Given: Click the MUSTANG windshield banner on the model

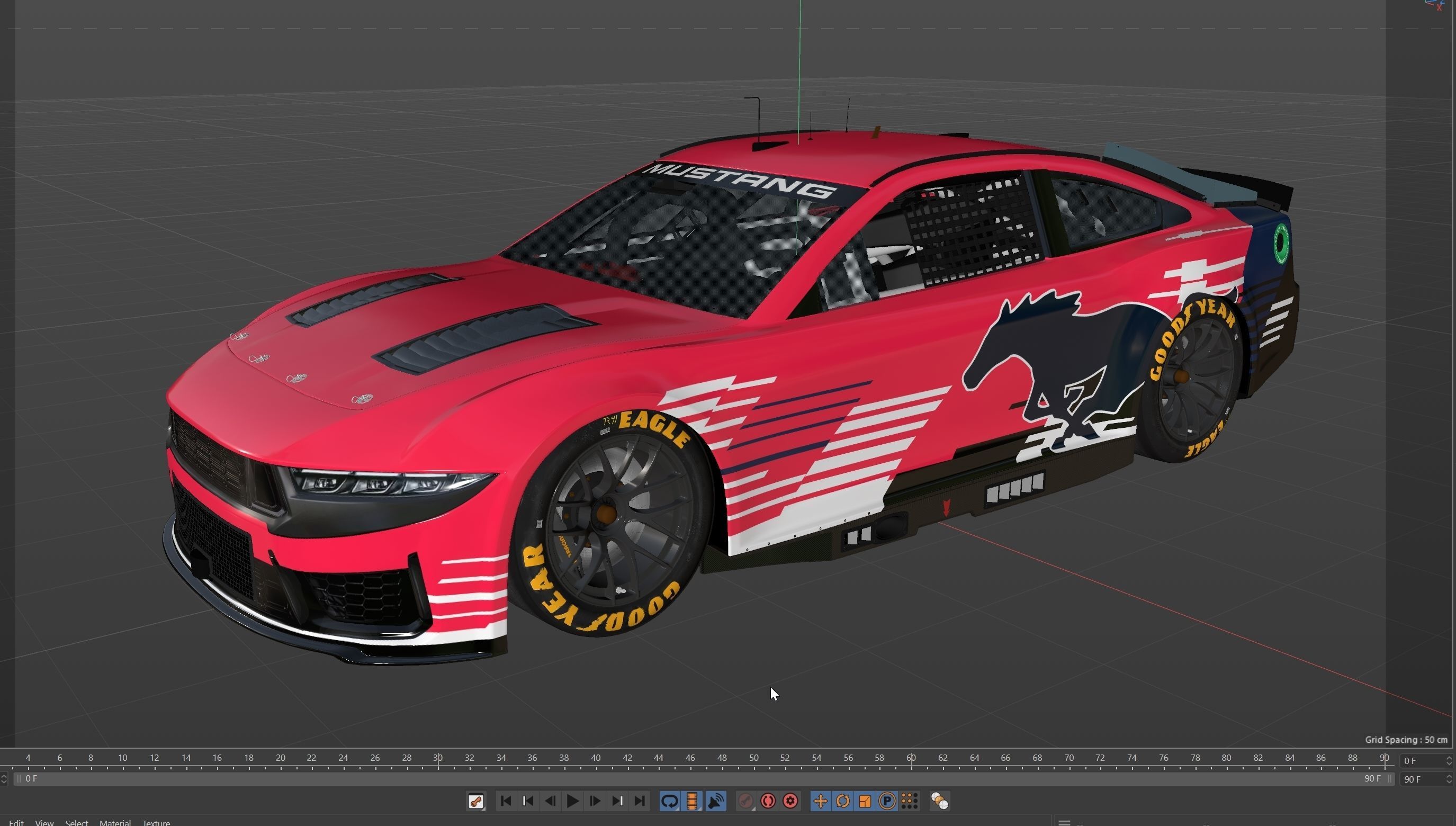Looking at the screenshot, I should (x=741, y=180).
